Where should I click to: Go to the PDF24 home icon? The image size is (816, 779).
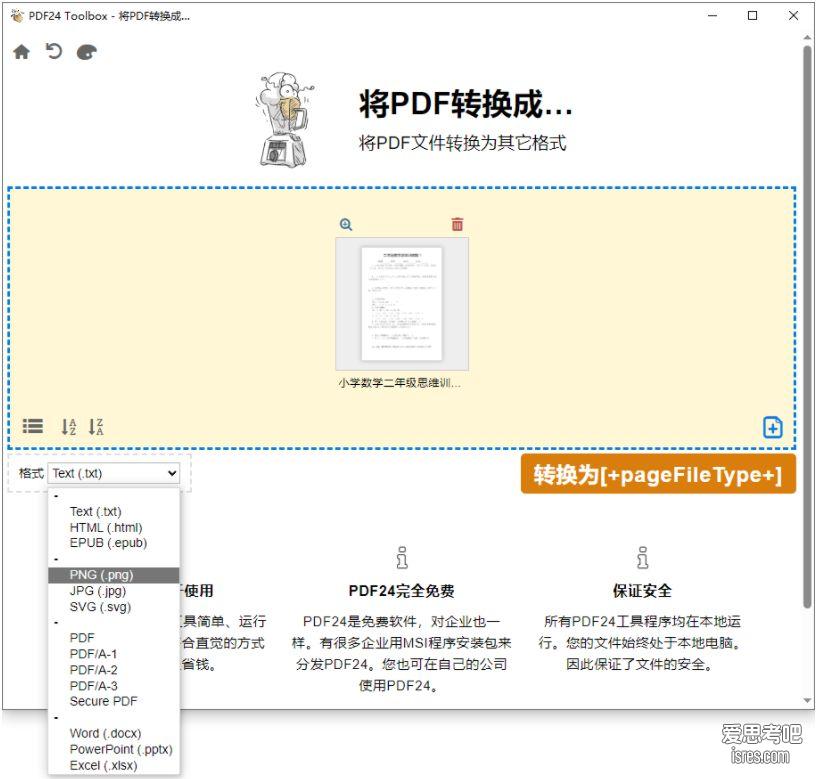[21, 52]
